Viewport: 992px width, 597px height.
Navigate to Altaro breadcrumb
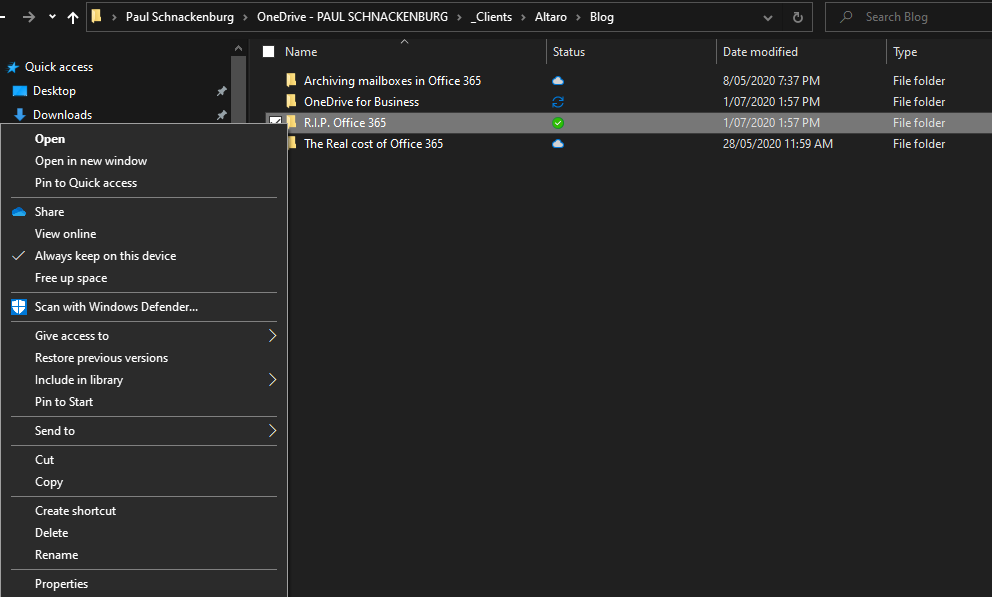point(550,17)
